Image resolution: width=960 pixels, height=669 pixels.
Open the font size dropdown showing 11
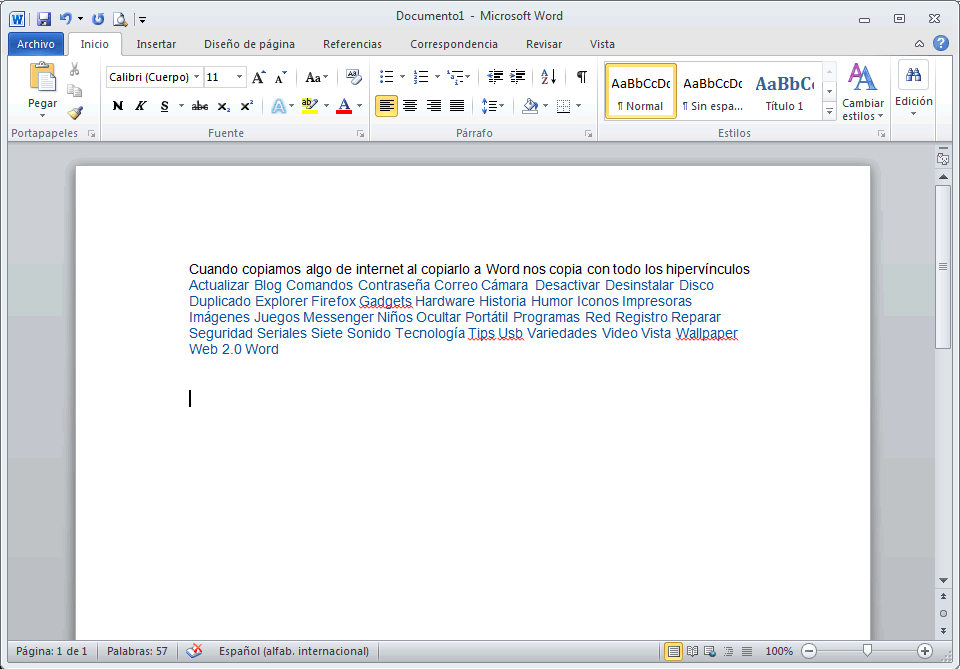click(x=239, y=77)
